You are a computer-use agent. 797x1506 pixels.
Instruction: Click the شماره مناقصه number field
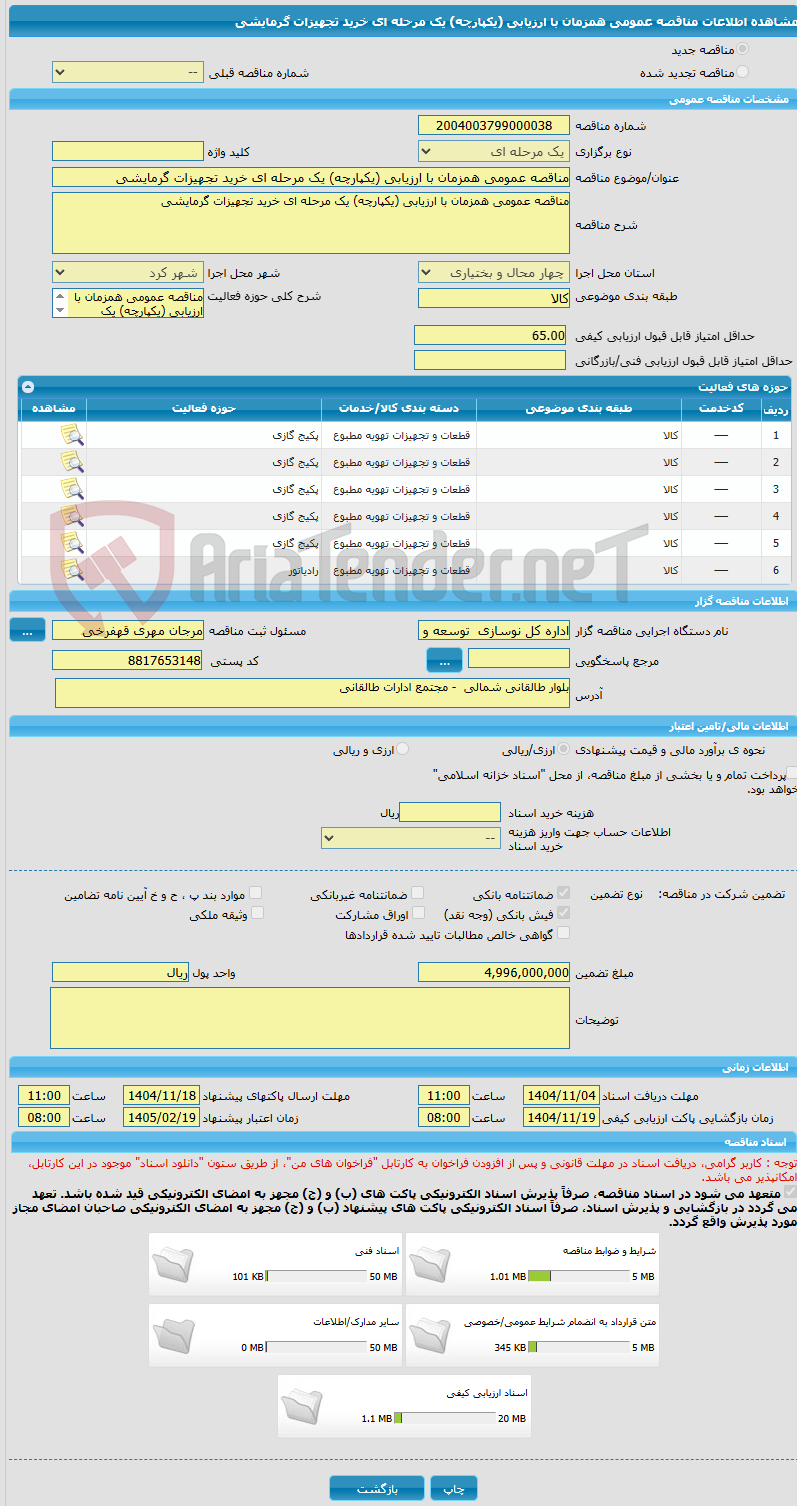[493, 125]
